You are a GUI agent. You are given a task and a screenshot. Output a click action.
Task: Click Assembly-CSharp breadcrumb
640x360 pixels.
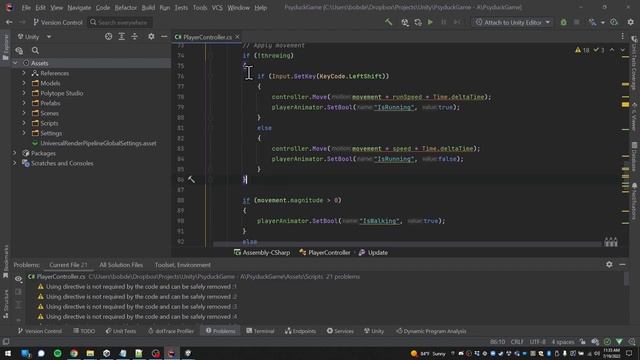tap(262, 253)
